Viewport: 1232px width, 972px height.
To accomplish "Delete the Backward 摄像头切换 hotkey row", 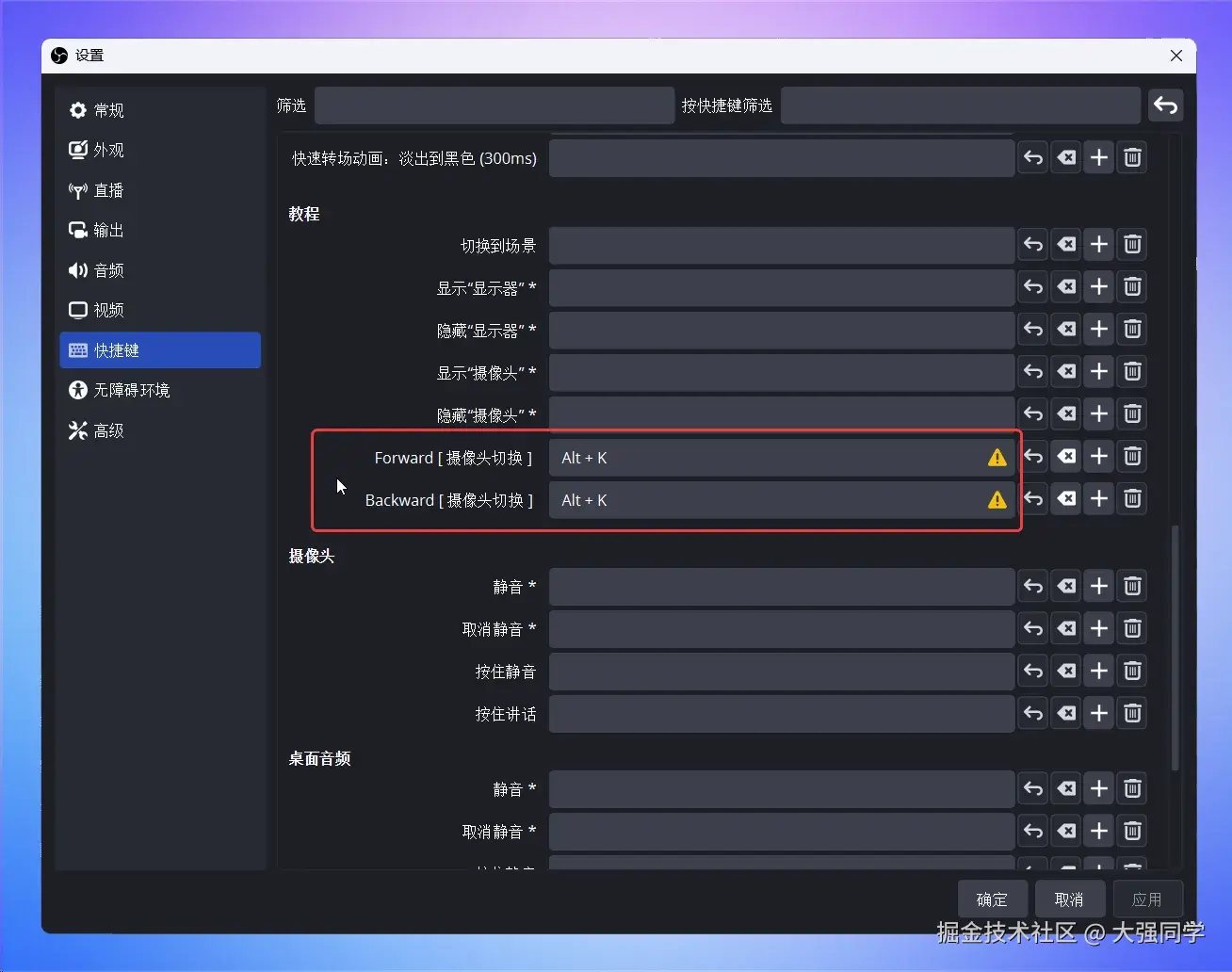I will 1131,499.
